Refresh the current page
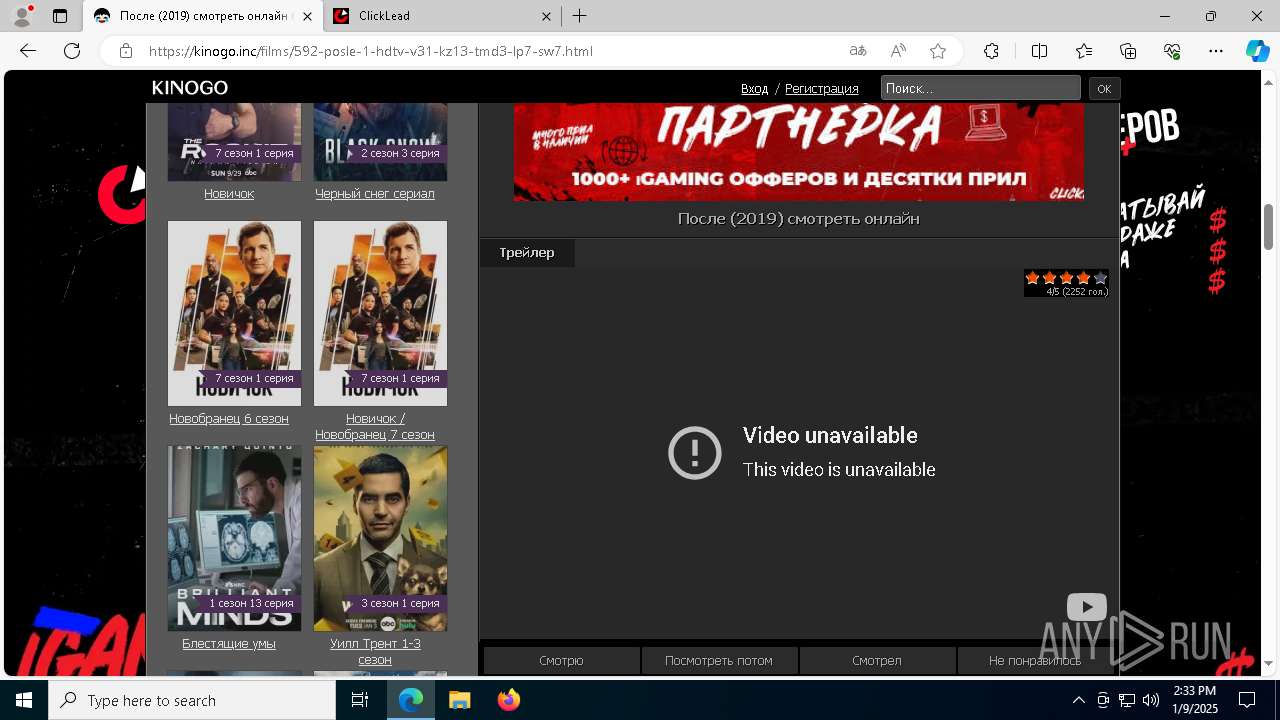 coord(72,51)
